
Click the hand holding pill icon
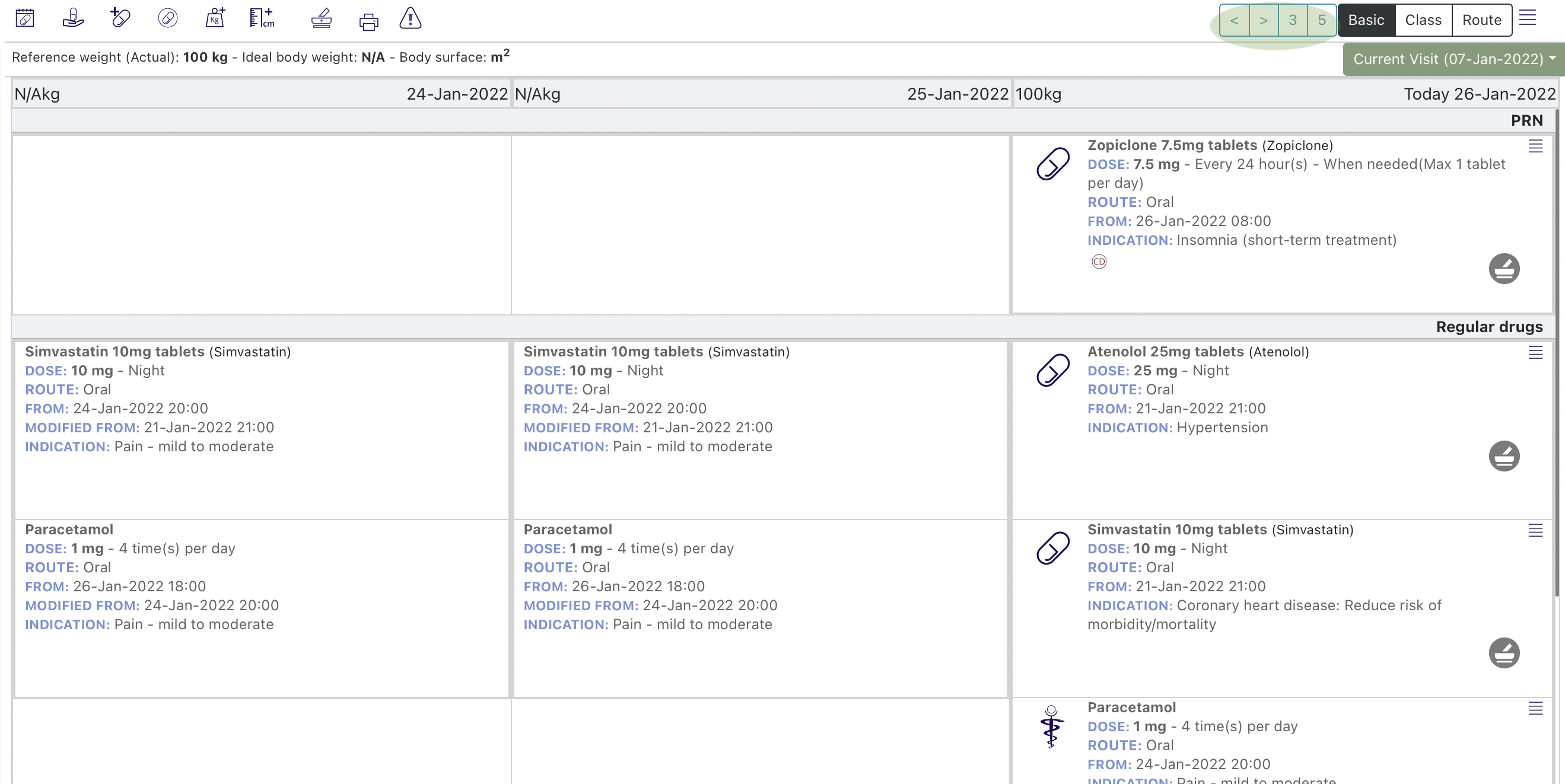tap(73, 18)
